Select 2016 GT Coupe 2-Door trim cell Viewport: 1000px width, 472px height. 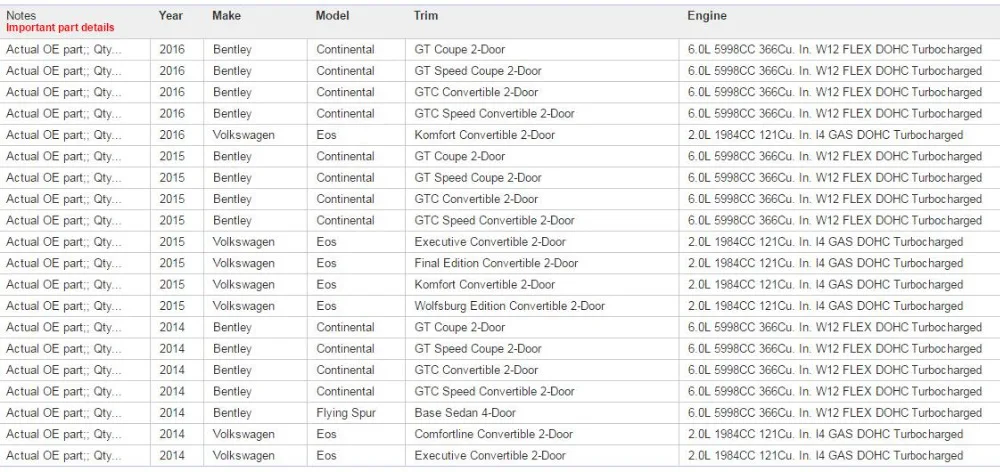coord(460,50)
